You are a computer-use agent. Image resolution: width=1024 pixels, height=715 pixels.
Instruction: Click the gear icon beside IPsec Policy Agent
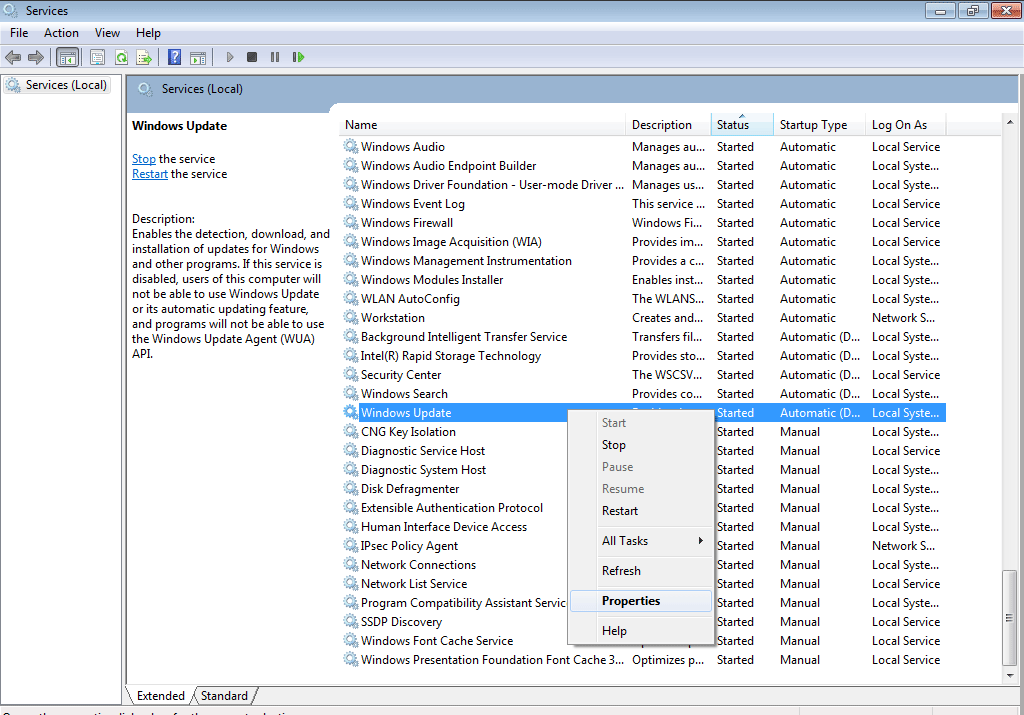pos(351,545)
